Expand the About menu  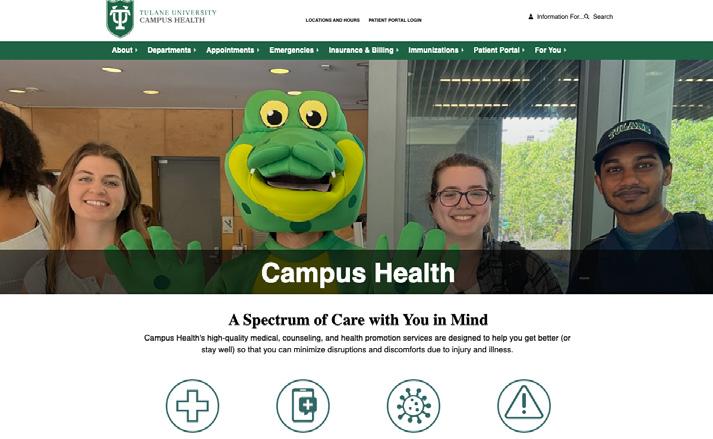click(x=124, y=50)
